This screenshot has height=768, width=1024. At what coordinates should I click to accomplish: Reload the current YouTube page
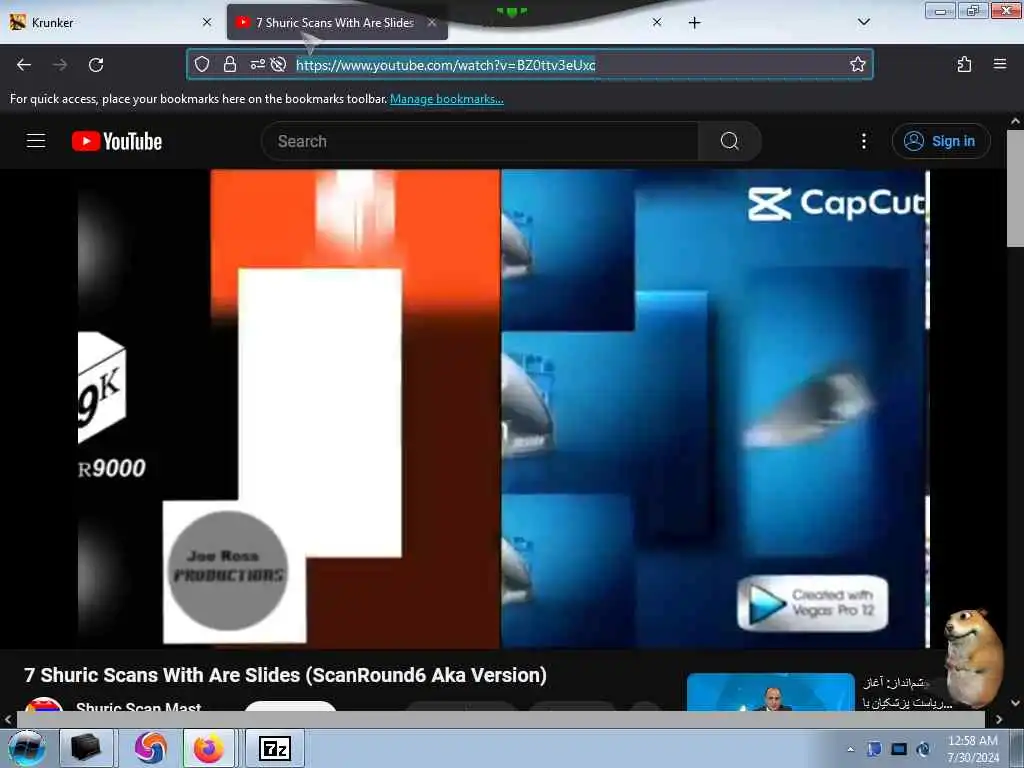(96, 65)
